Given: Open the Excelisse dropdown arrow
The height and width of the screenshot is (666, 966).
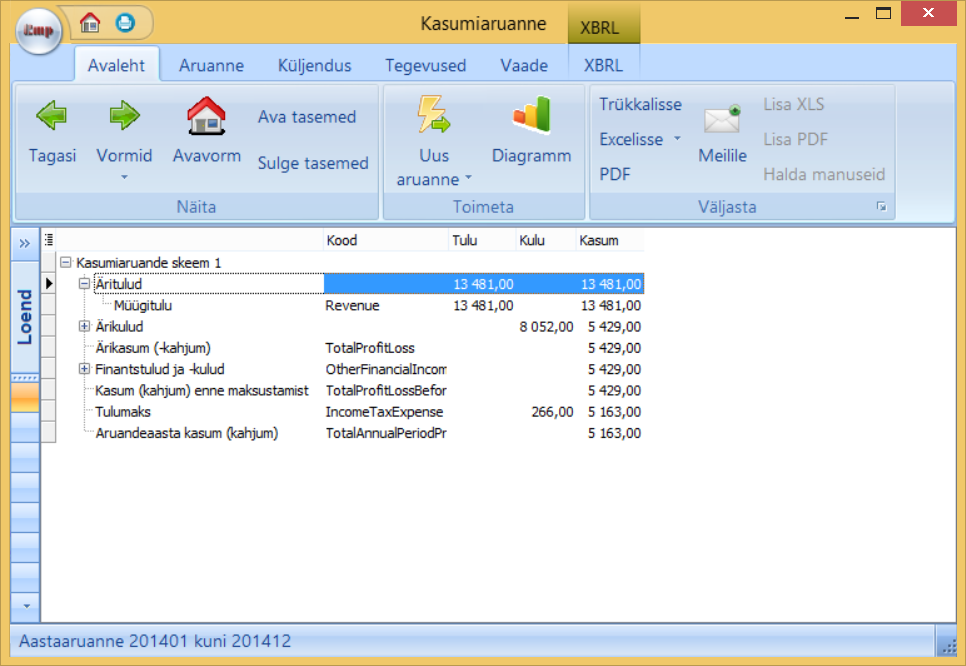Looking at the screenshot, I should pos(677,139).
